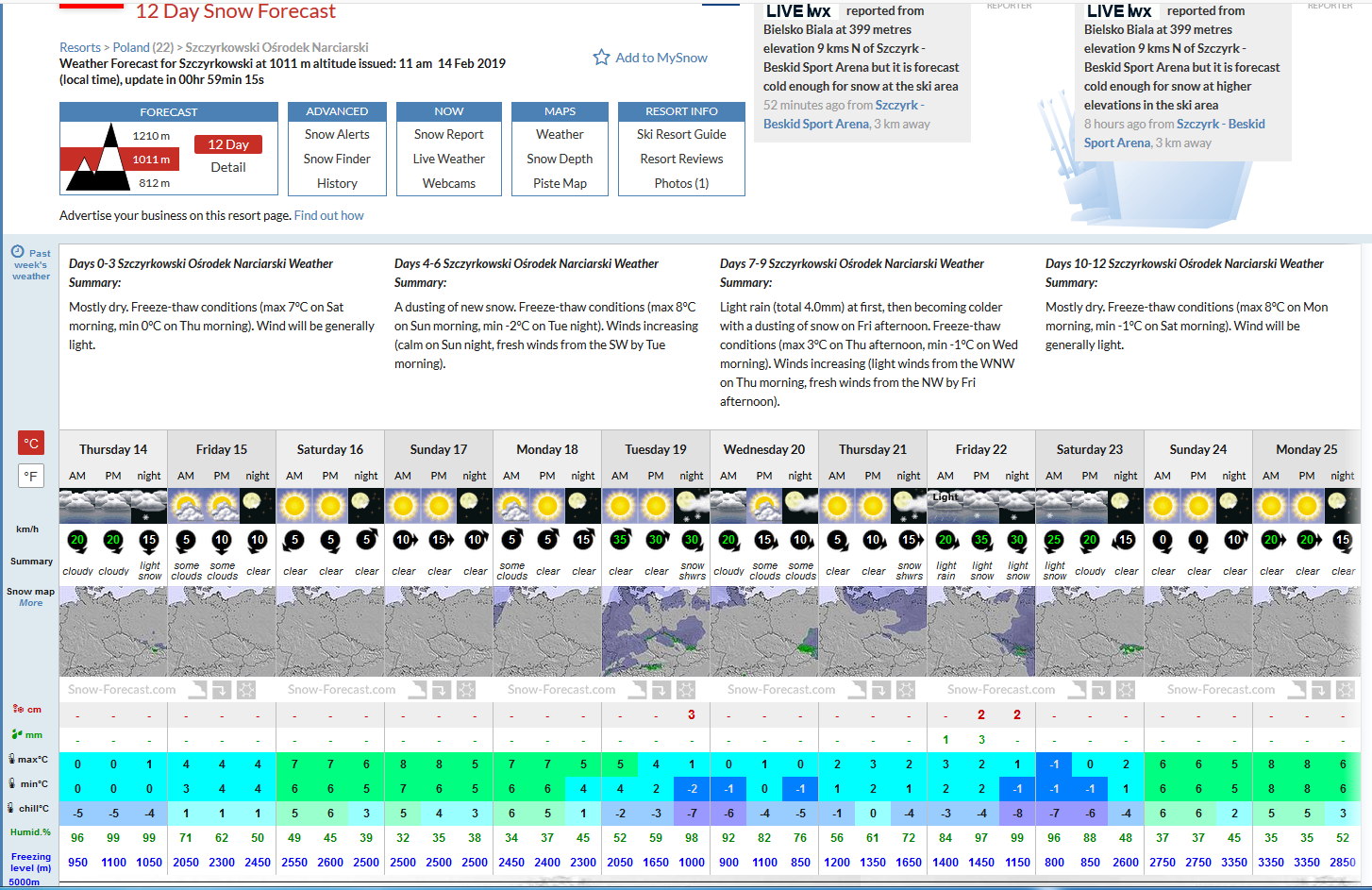Image resolution: width=1372 pixels, height=890 pixels.
Task: Click Thursday 14 night wind speed 15 icon
Action: click(x=149, y=541)
